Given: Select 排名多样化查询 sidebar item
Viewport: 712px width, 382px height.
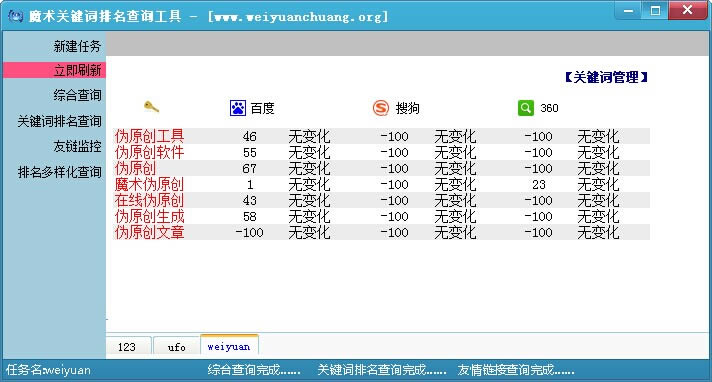Looking at the screenshot, I should 59,172.
